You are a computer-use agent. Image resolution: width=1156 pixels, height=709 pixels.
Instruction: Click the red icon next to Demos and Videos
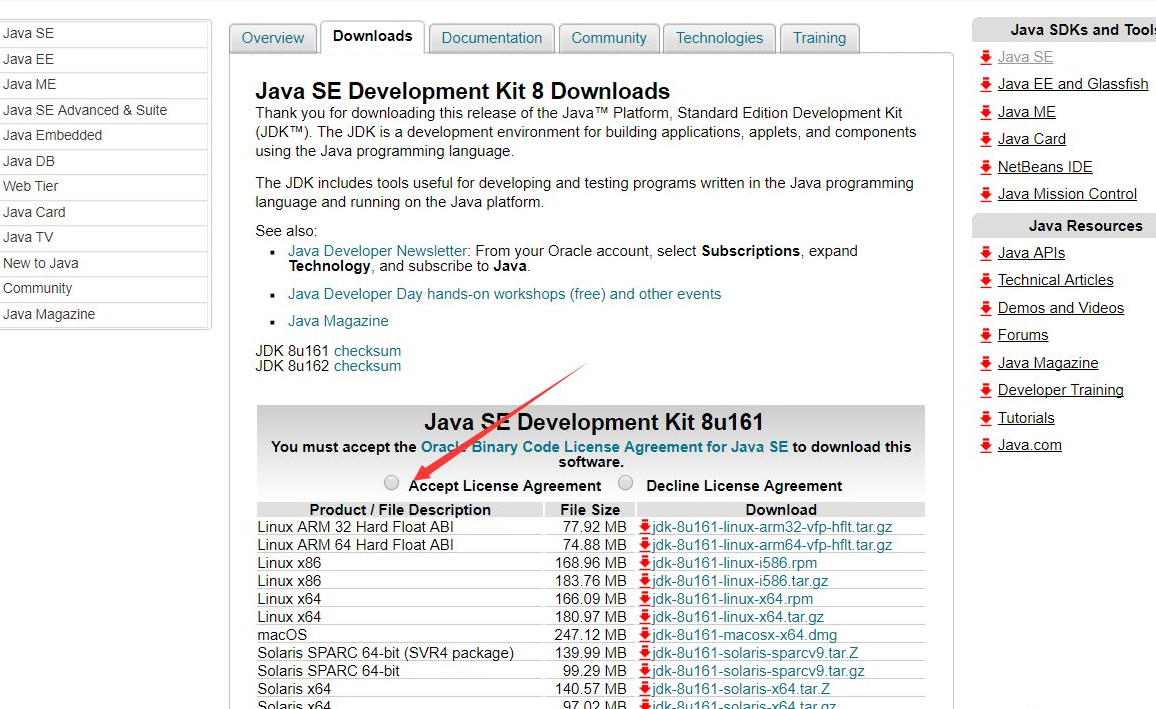[986, 309]
